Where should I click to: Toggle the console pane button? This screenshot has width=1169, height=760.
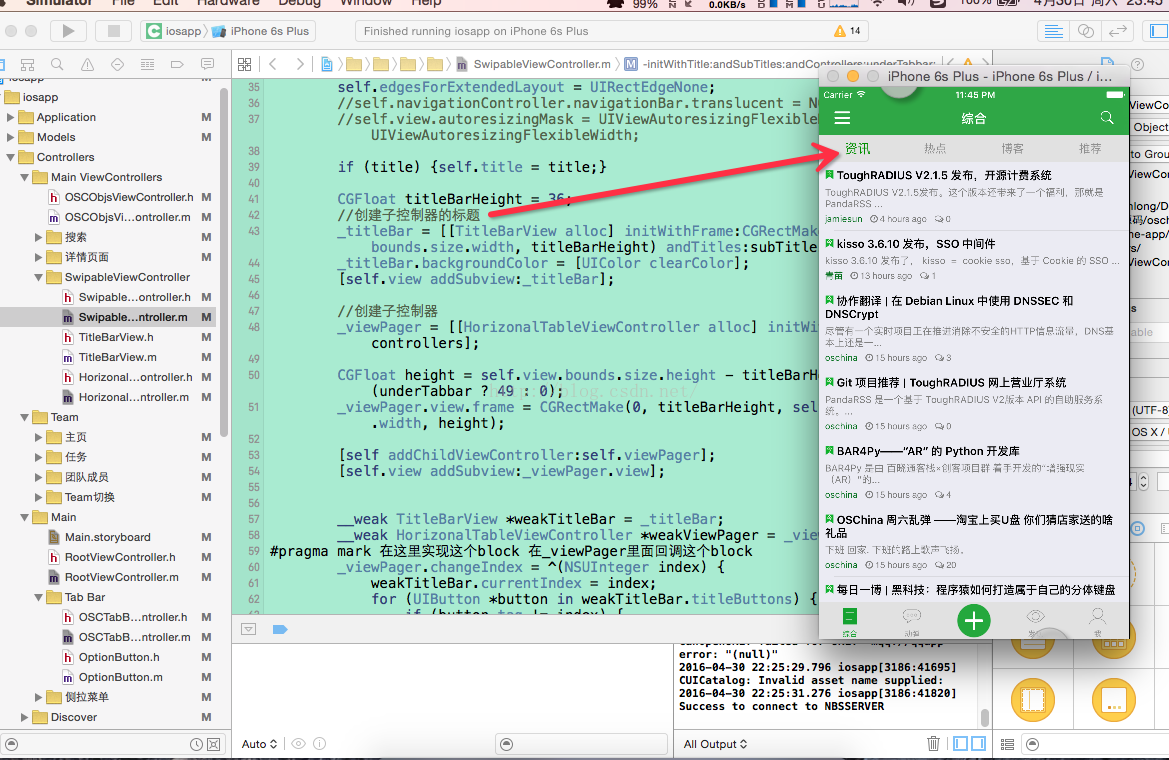tap(978, 744)
